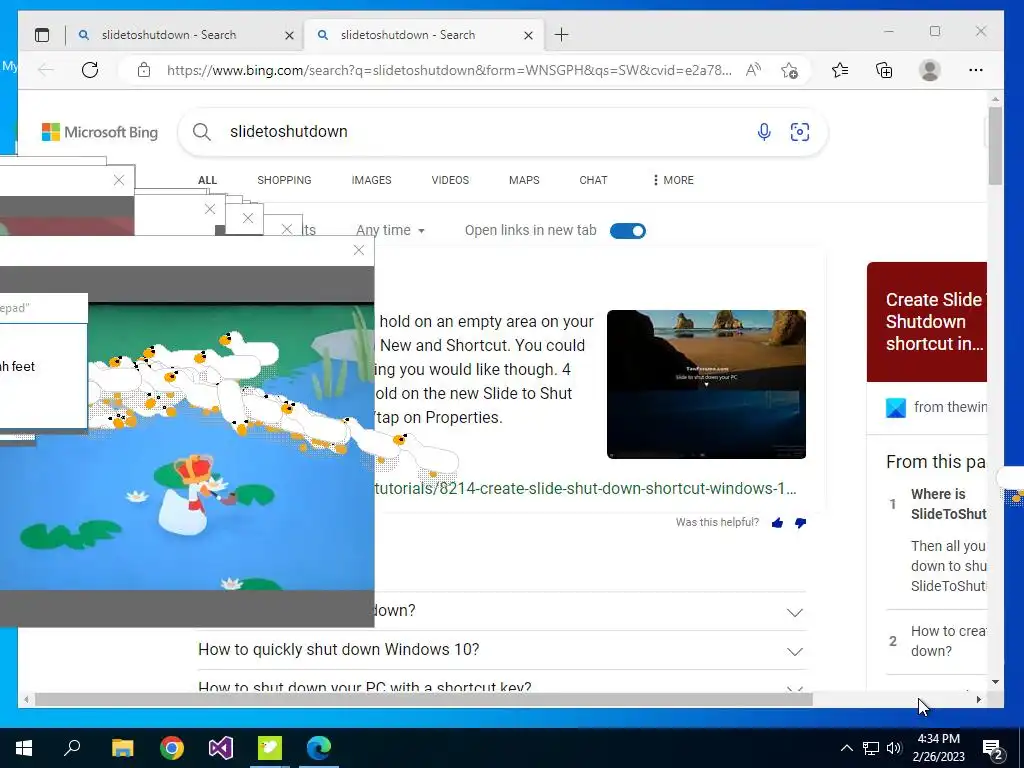Open the MORE search categories menu
The height and width of the screenshot is (768, 1024).
673,180
